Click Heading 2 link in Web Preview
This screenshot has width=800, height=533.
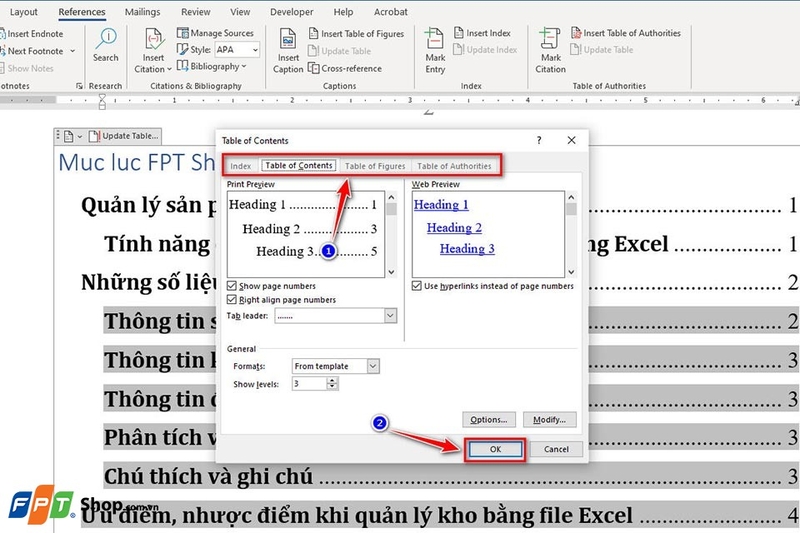(454, 227)
